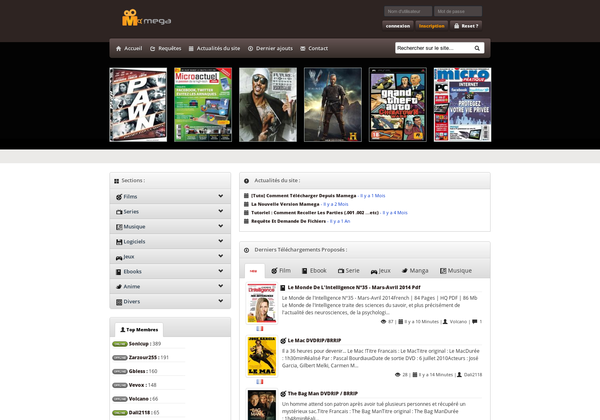Open Dernier ajouts in navigation bar
Image resolution: width=600 pixels, height=420 pixels.
(270, 49)
